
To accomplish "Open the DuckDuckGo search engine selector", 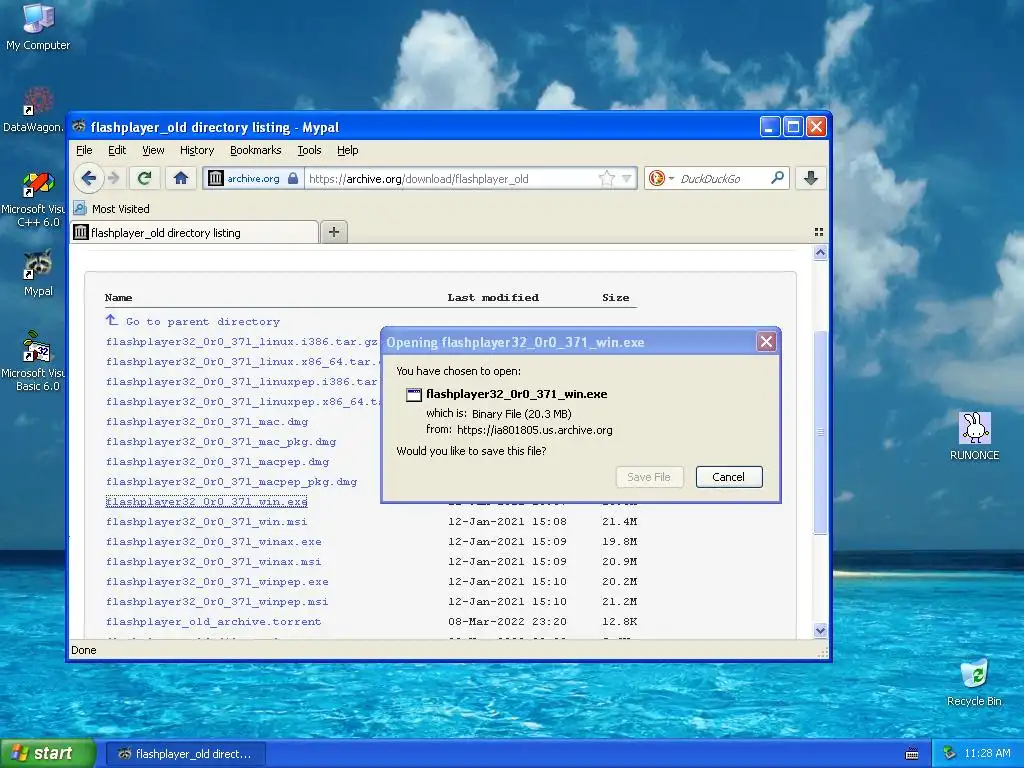I will [x=661, y=178].
